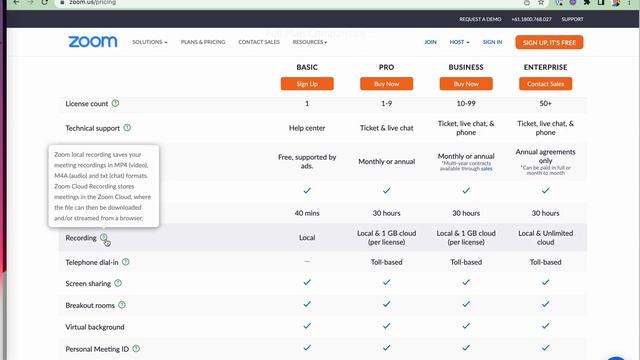640x360 pixels.
Task: Click the Zoom logo
Action: (x=93, y=42)
